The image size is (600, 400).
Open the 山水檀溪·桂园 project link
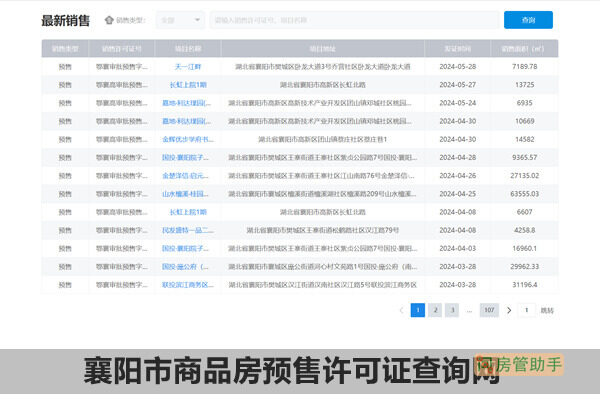coord(188,194)
